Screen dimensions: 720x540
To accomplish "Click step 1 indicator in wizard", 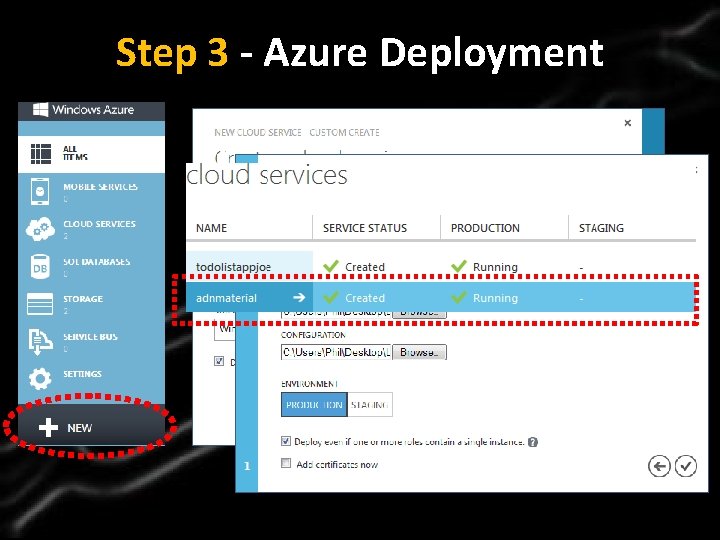I will coord(247,466).
